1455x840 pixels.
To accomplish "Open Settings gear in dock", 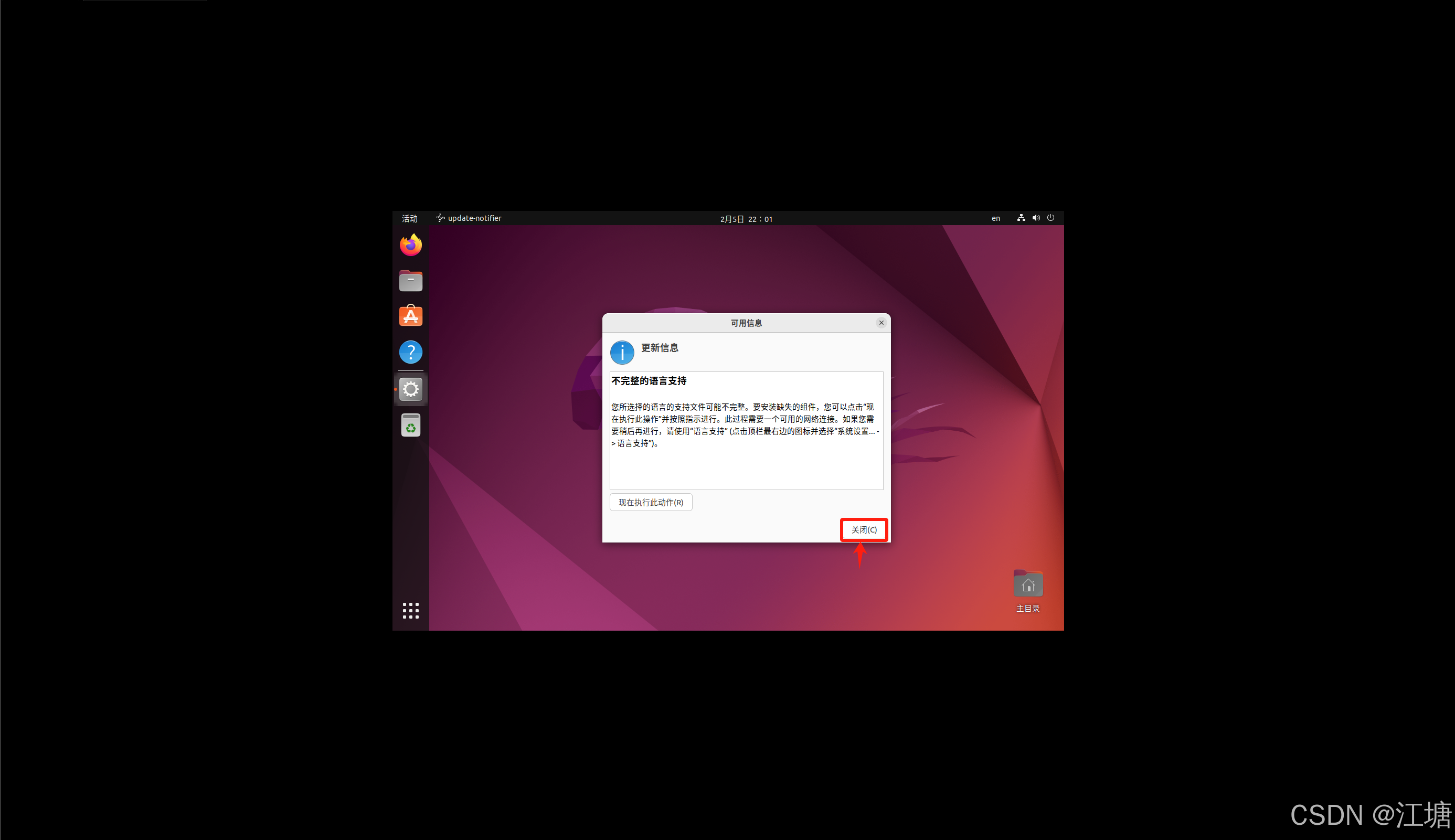I will click(410, 389).
